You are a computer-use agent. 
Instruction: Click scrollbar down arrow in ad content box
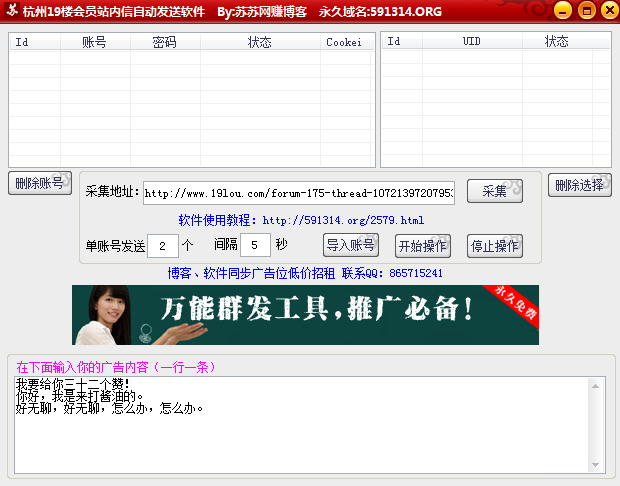pos(596,465)
